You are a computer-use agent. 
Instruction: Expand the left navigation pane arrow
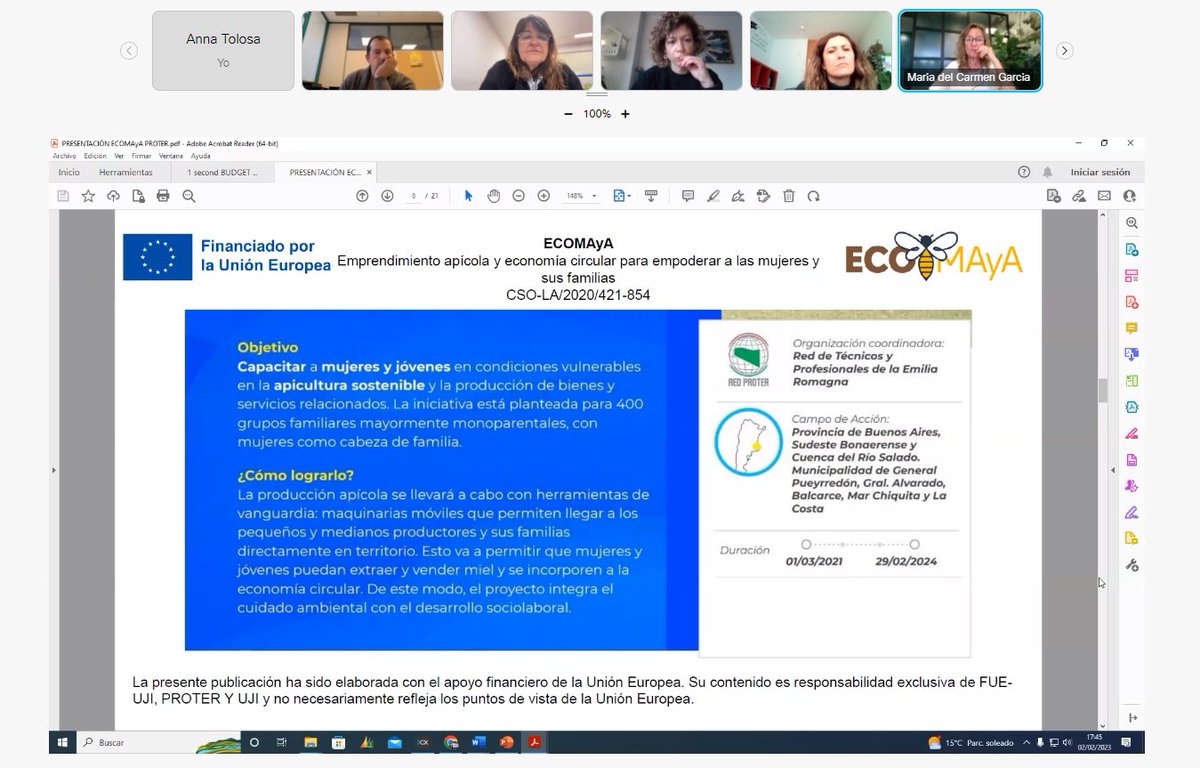(55, 470)
